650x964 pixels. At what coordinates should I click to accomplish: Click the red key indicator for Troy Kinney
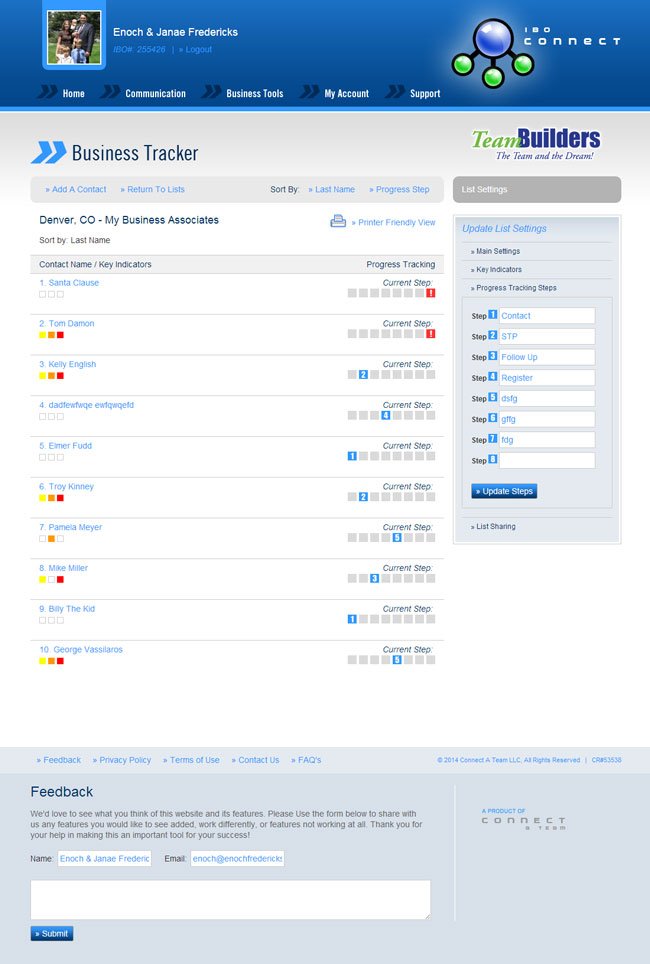click(60, 497)
